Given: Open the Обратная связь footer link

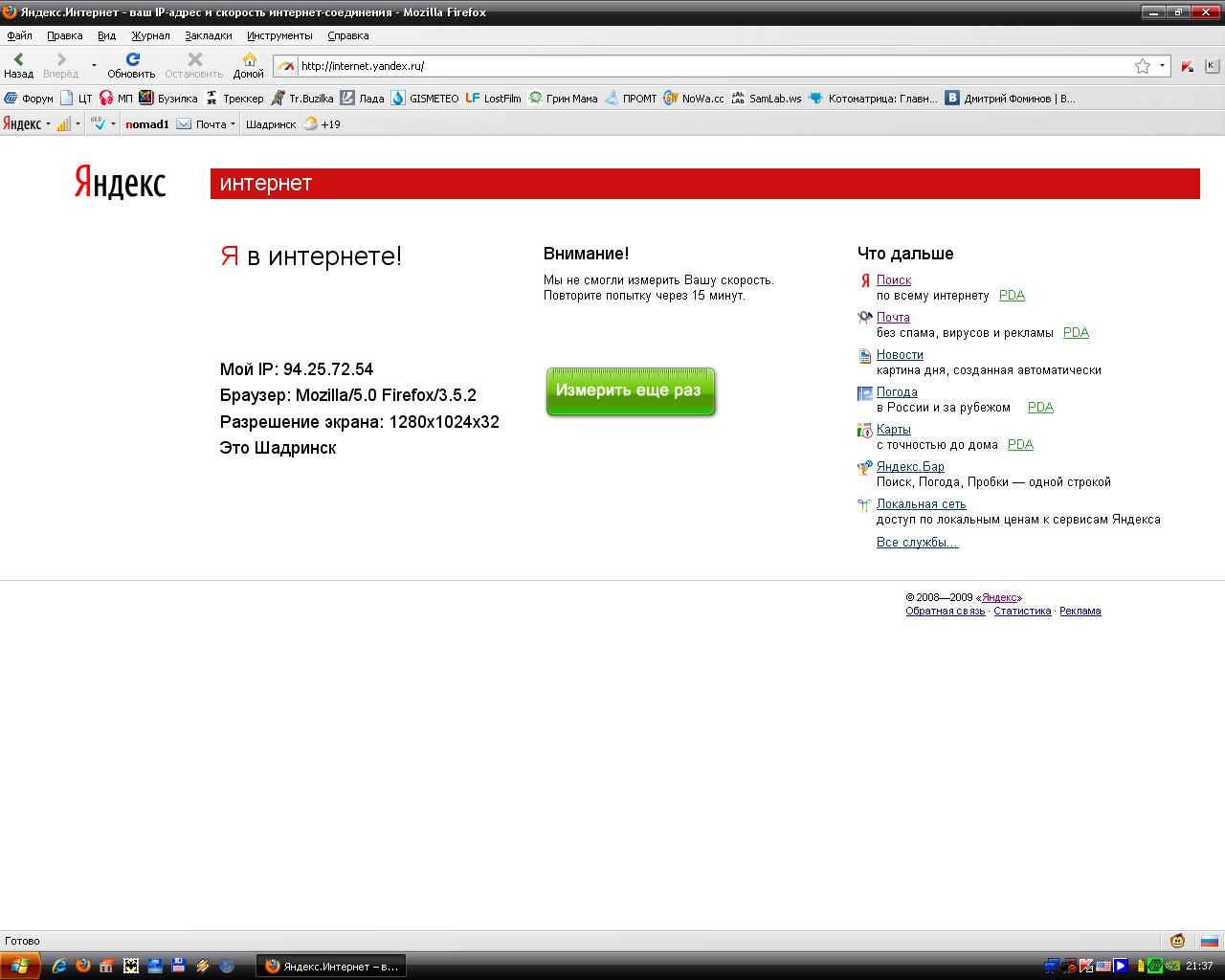Looking at the screenshot, I should point(945,611).
